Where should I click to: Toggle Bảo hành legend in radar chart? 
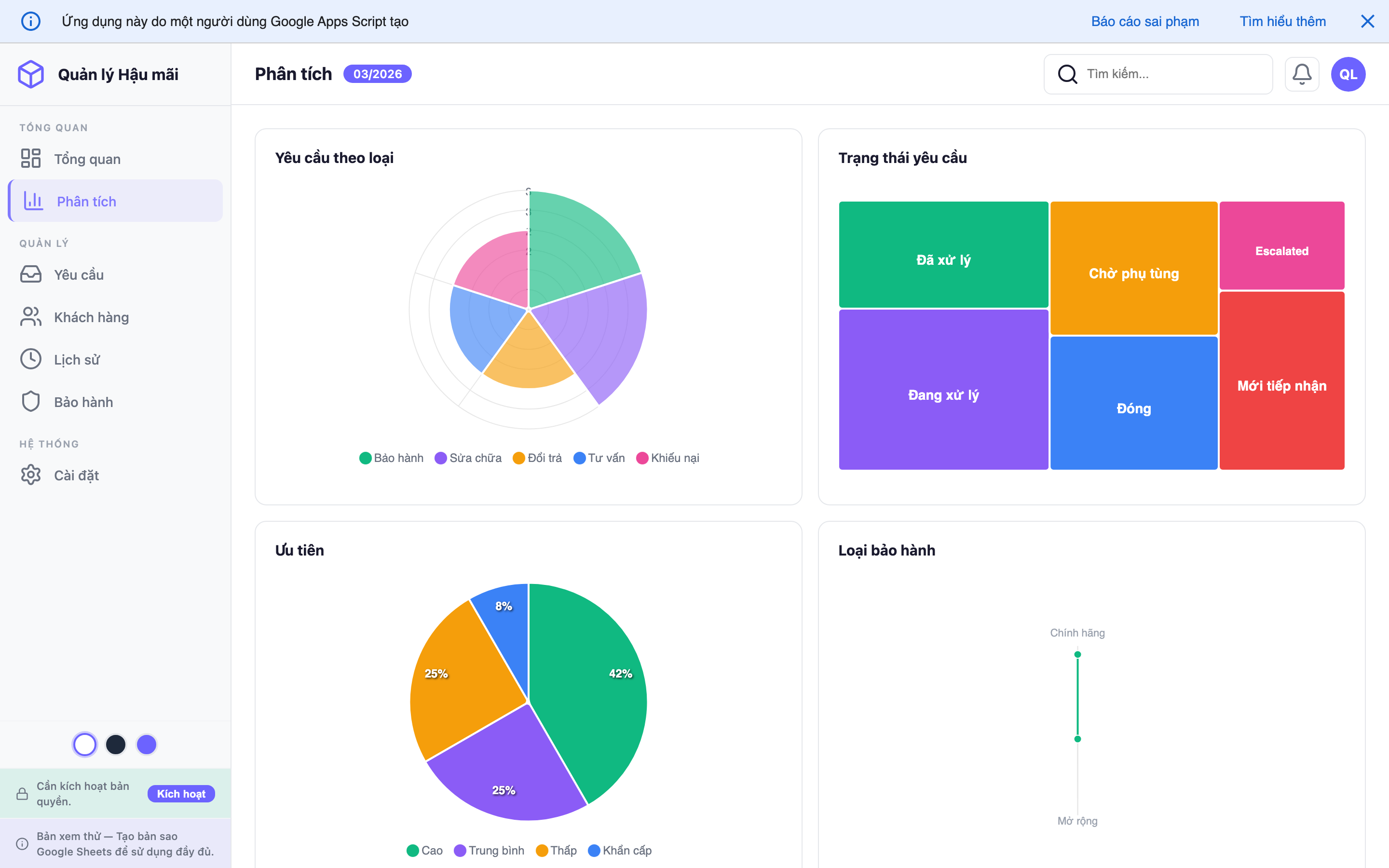pos(392,458)
